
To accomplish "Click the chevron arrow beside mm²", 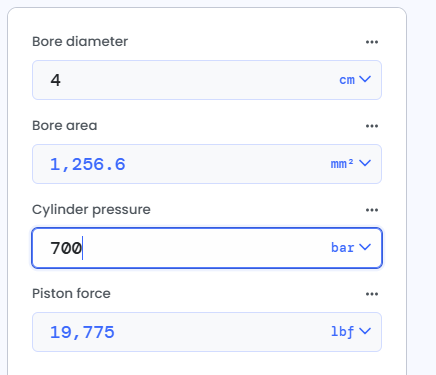I will pyautogui.click(x=365, y=163).
